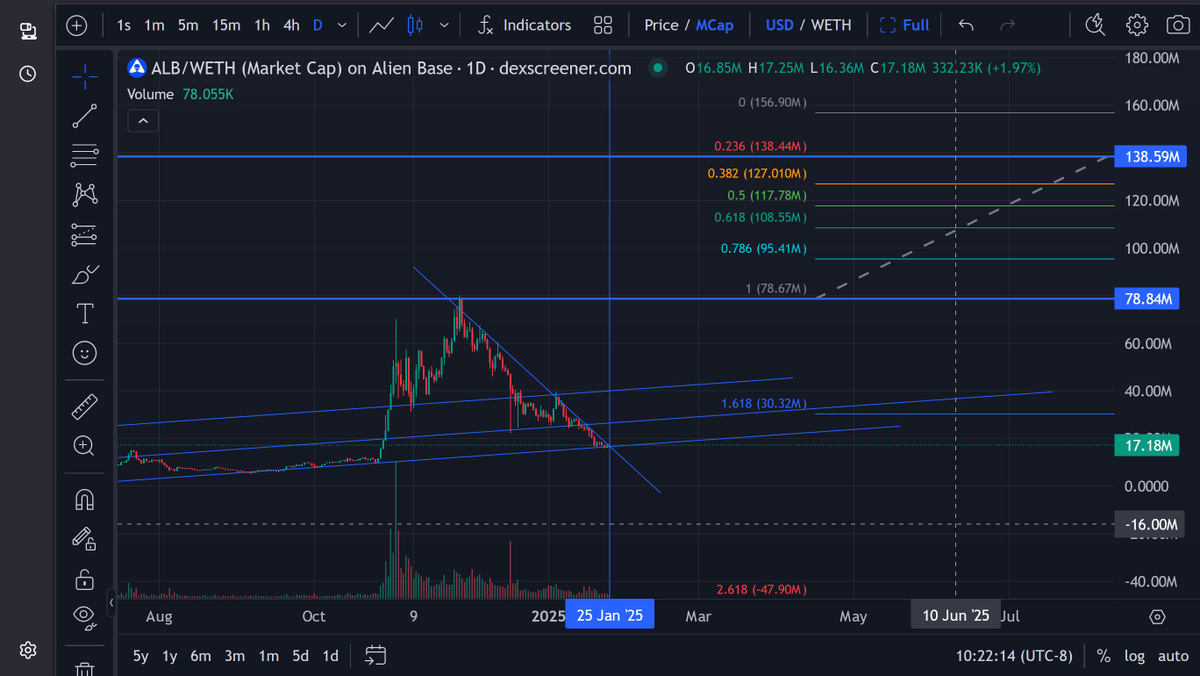Click the Full screen button
This screenshot has width=1200, height=676.
tap(904, 25)
